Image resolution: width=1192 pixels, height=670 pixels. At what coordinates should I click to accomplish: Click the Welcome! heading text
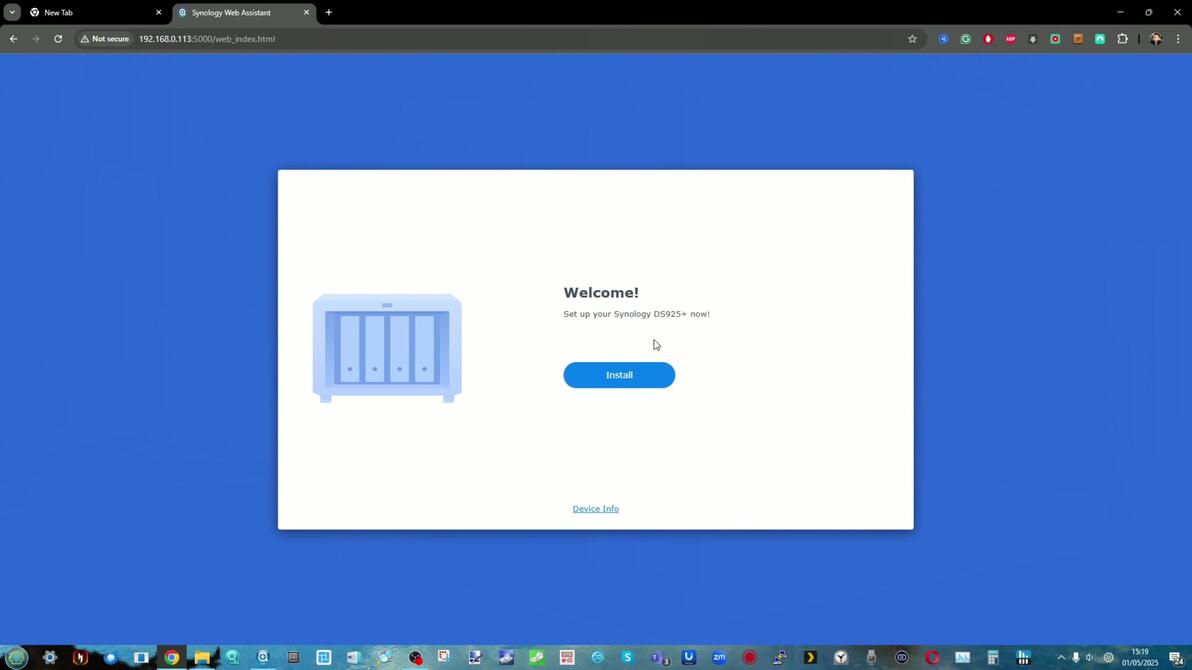(x=601, y=293)
